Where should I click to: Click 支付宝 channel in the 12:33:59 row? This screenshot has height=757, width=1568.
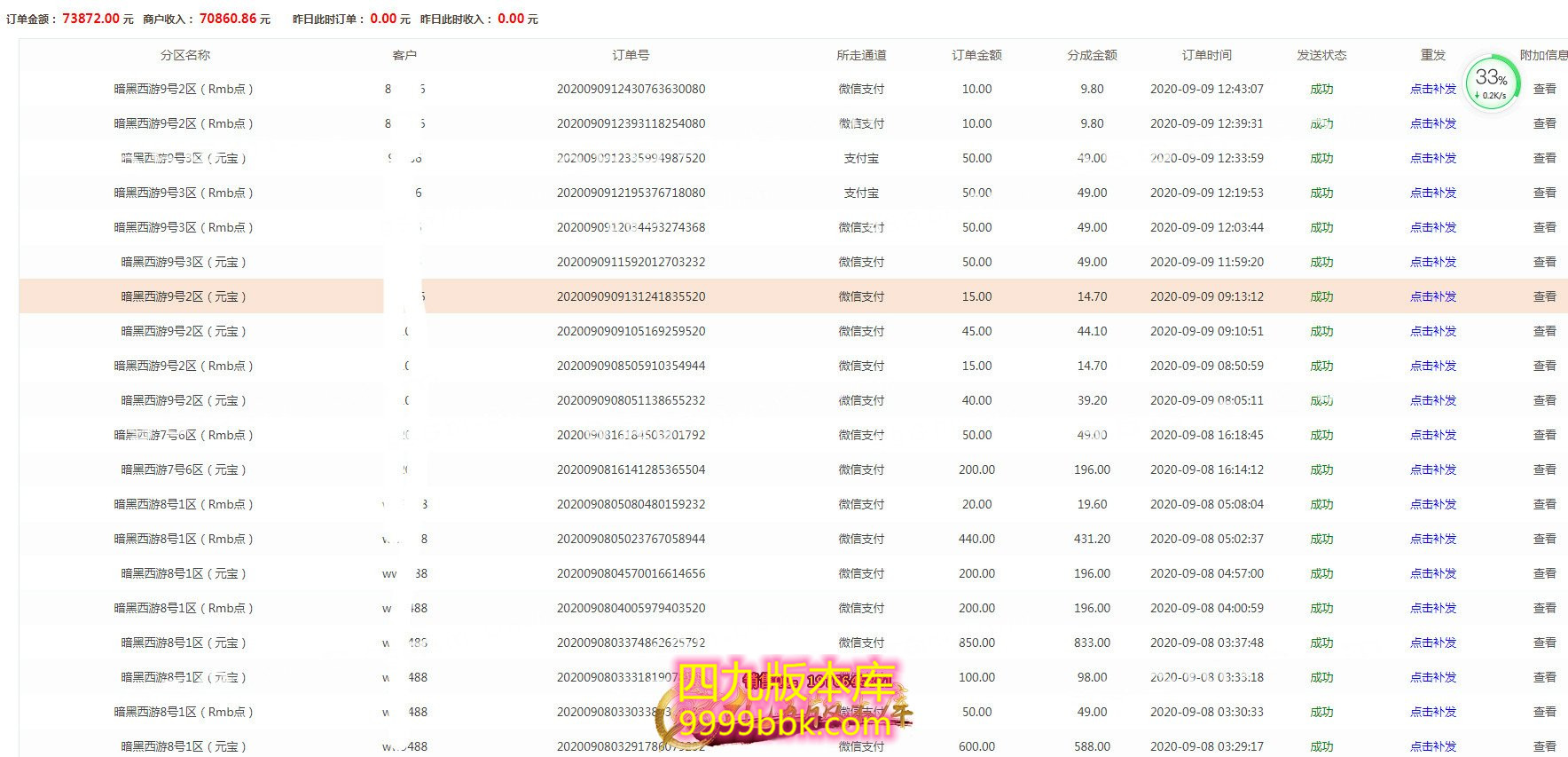pyautogui.click(x=861, y=158)
